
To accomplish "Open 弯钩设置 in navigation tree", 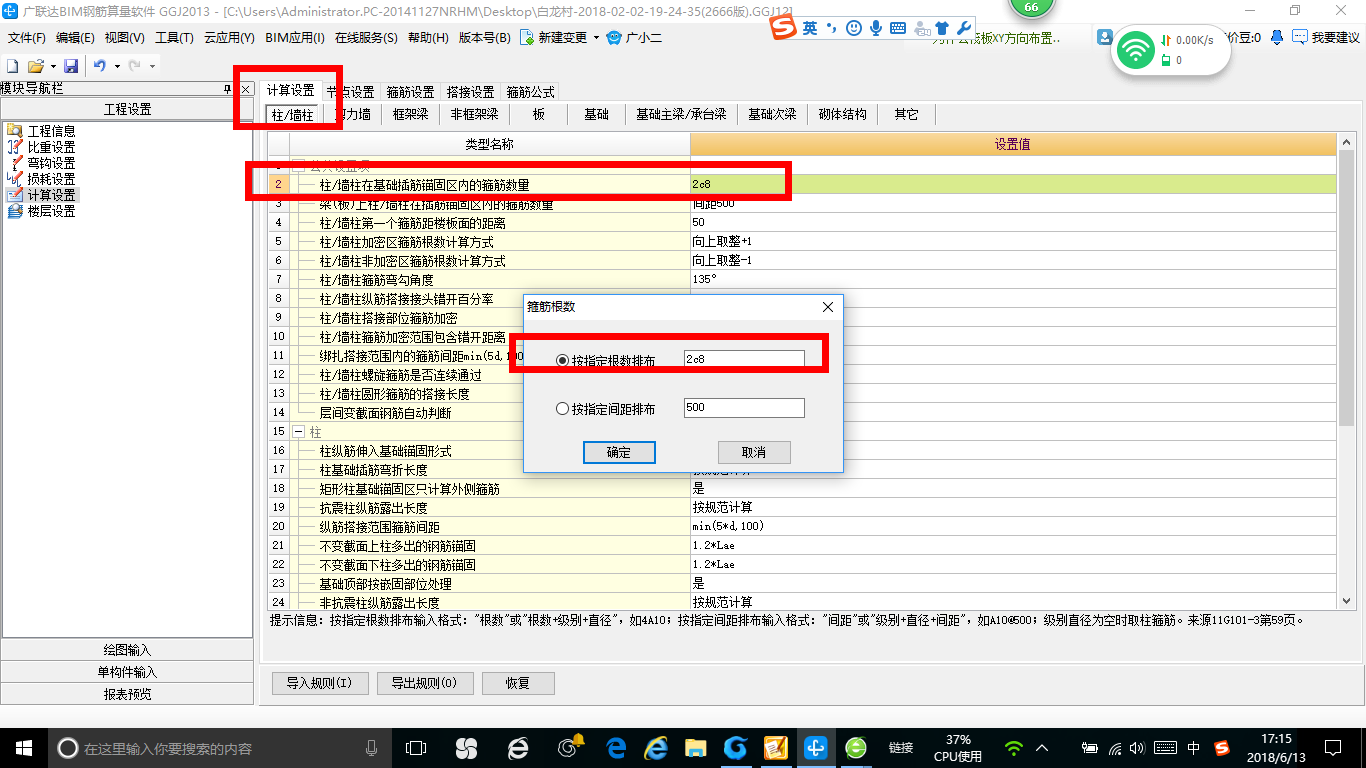I will [x=51, y=163].
